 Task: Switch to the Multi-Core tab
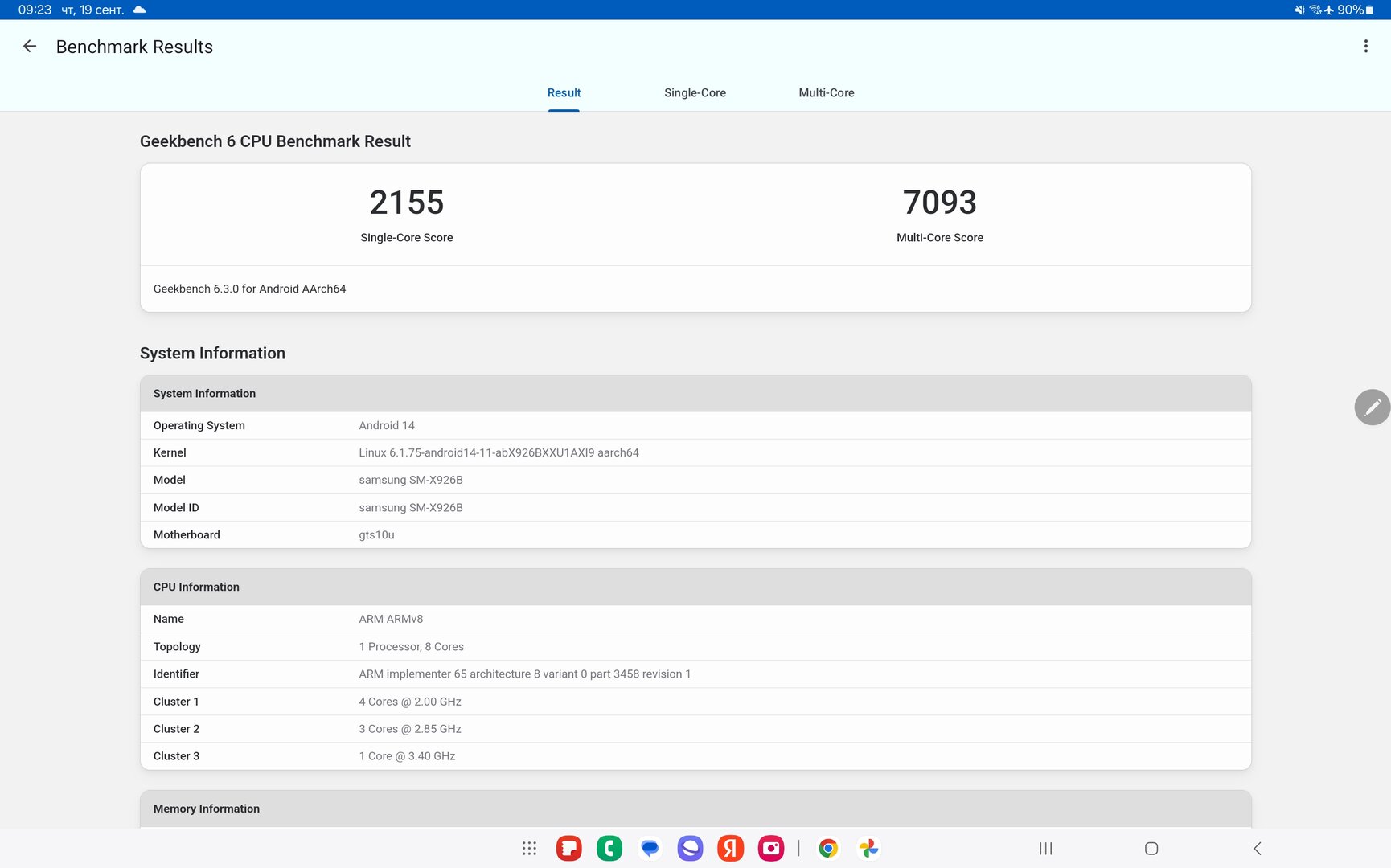click(x=827, y=93)
